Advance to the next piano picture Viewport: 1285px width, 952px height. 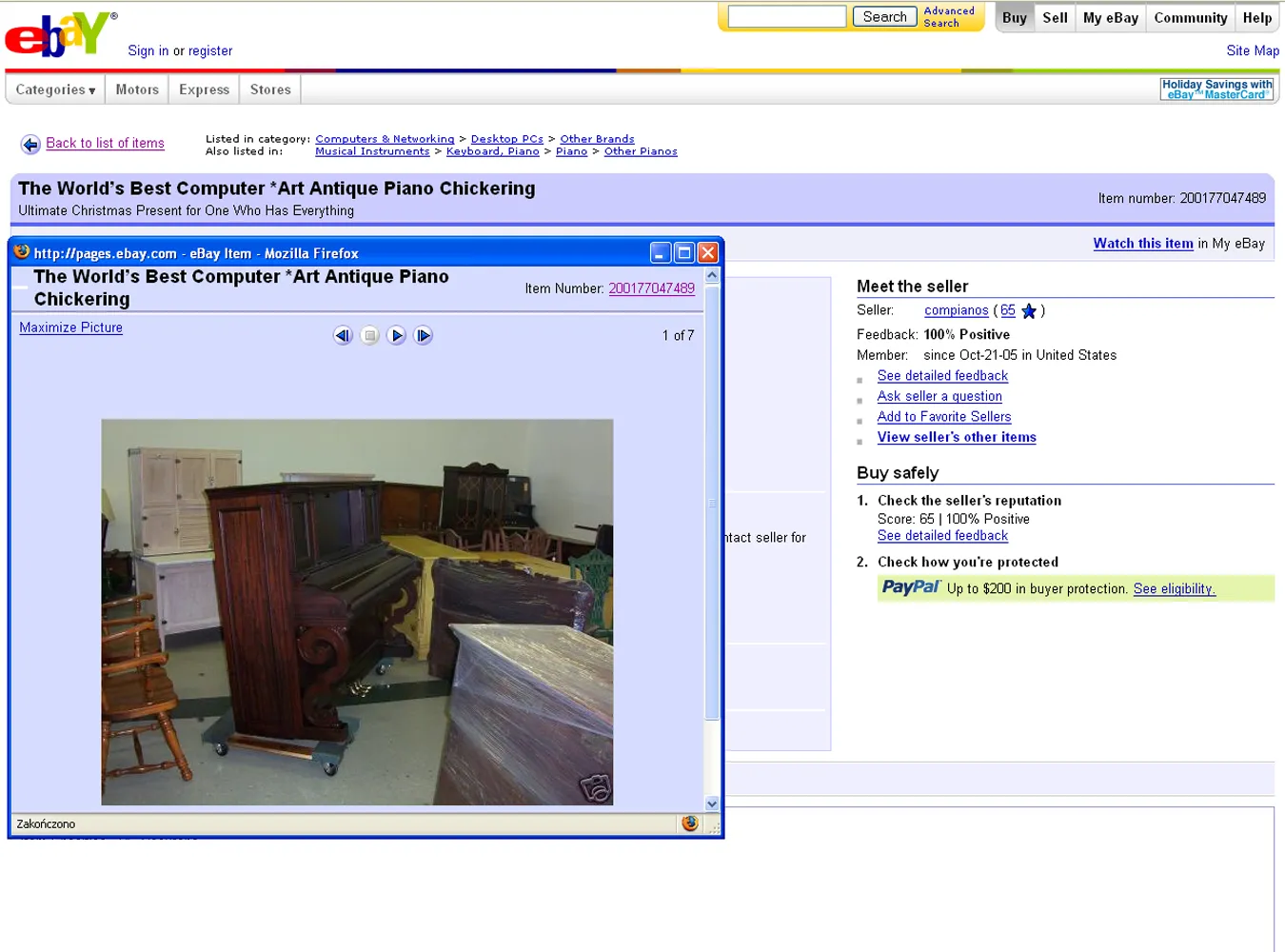(x=396, y=335)
